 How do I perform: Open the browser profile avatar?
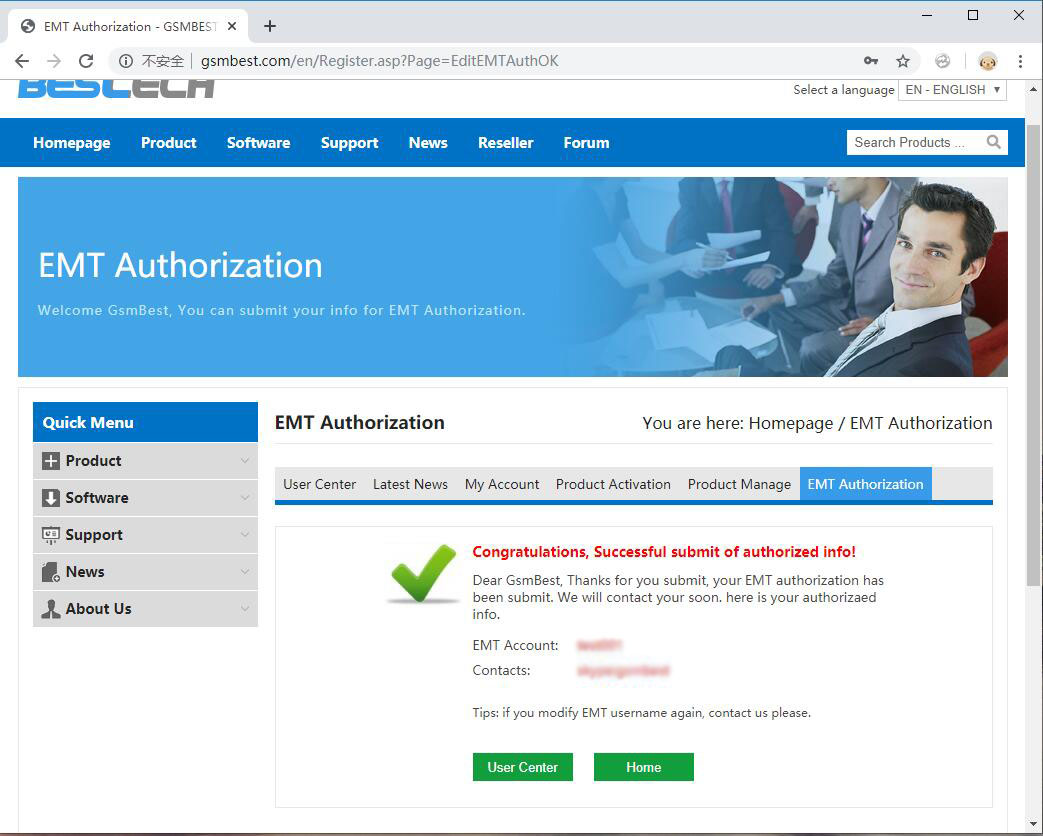click(988, 61)
